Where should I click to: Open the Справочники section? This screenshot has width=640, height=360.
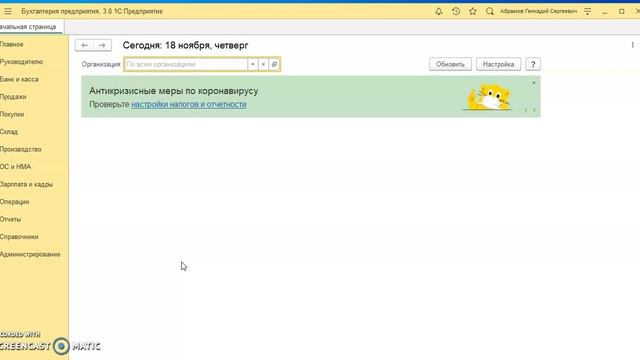(19, 237)
